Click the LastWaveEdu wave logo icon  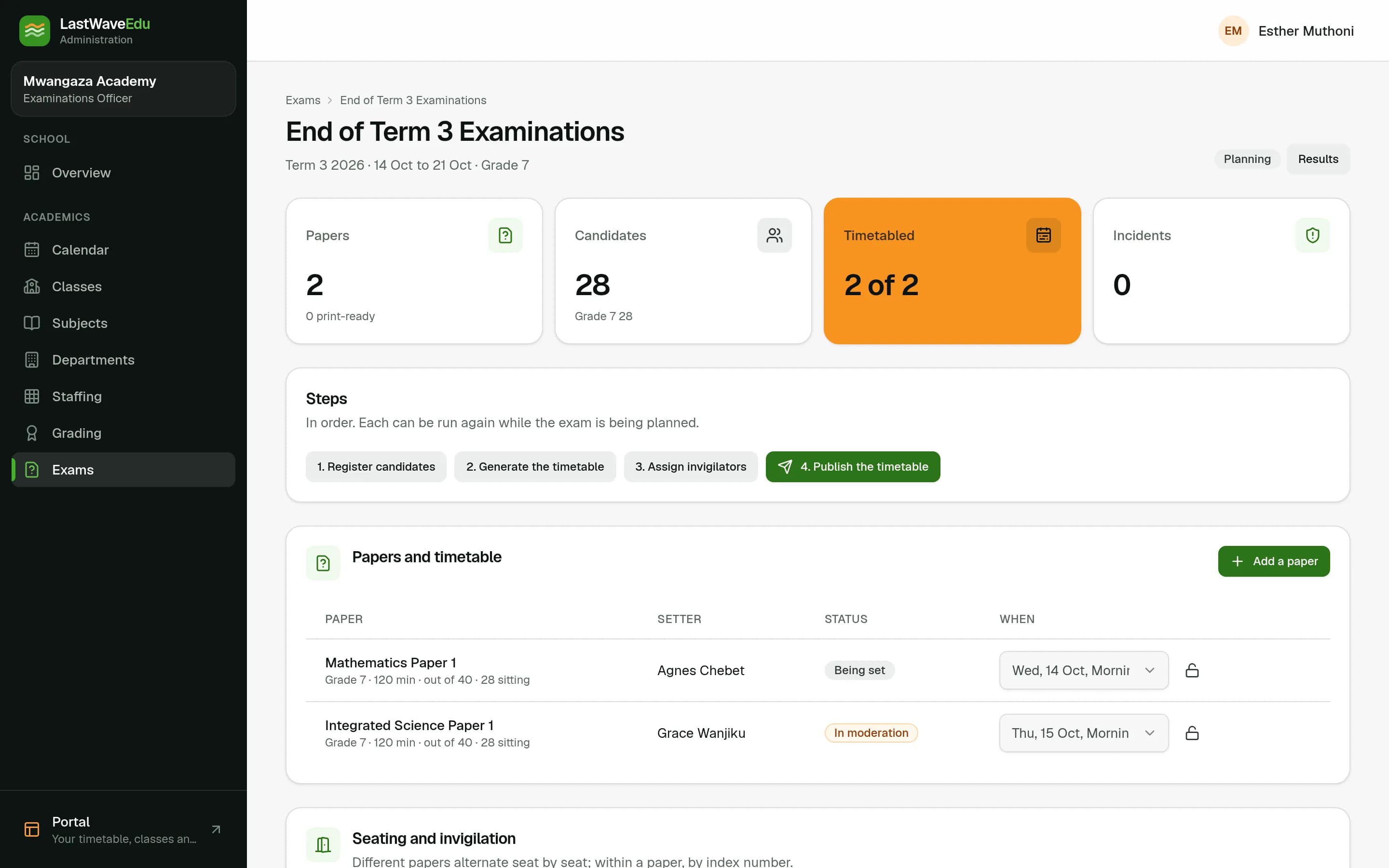[34, 30]
